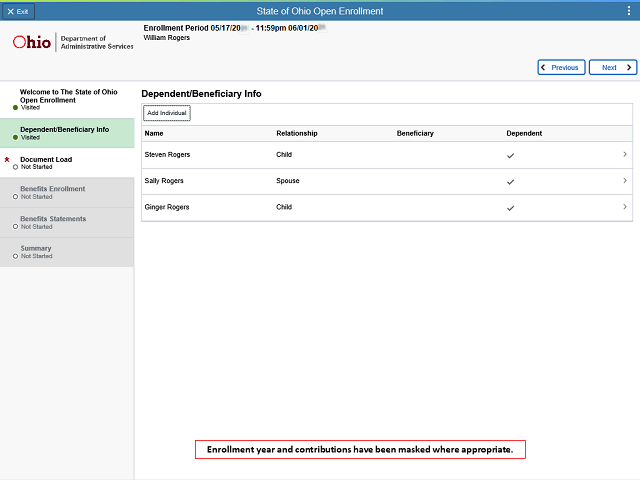Click the Beneficiary column header
The width and height of the screenshot is (640, 480).
coord(415,133)
